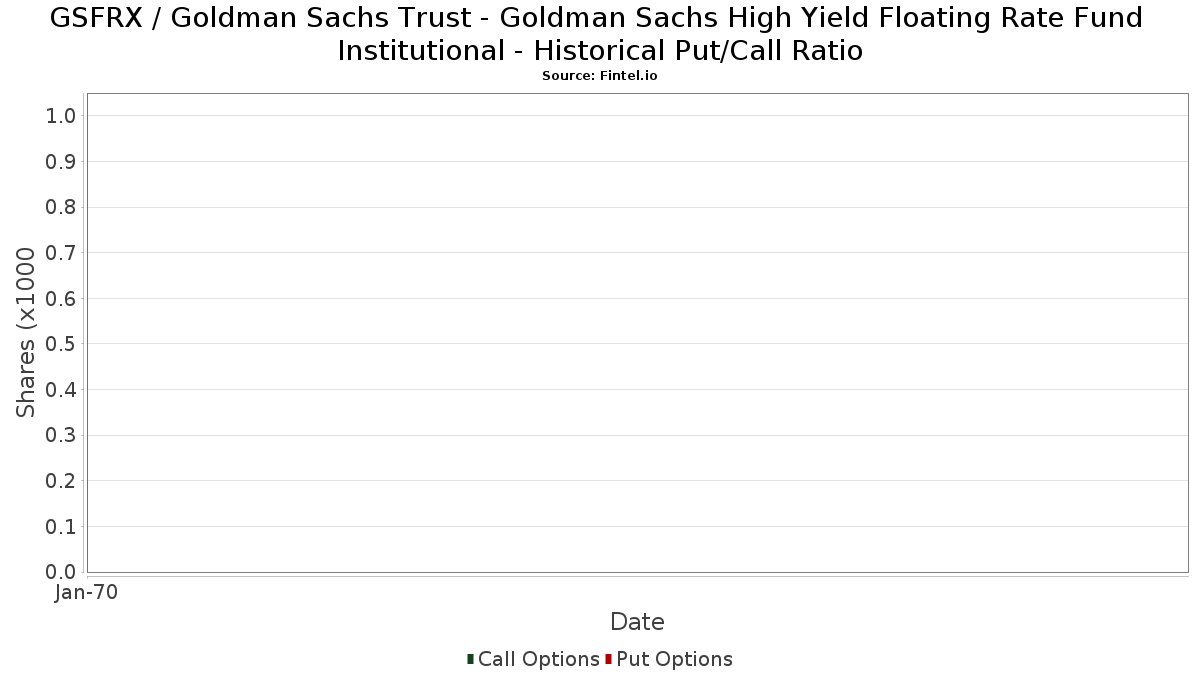
Task: Click the 1.0 y-axis tick label
Action: click(61, 116)
